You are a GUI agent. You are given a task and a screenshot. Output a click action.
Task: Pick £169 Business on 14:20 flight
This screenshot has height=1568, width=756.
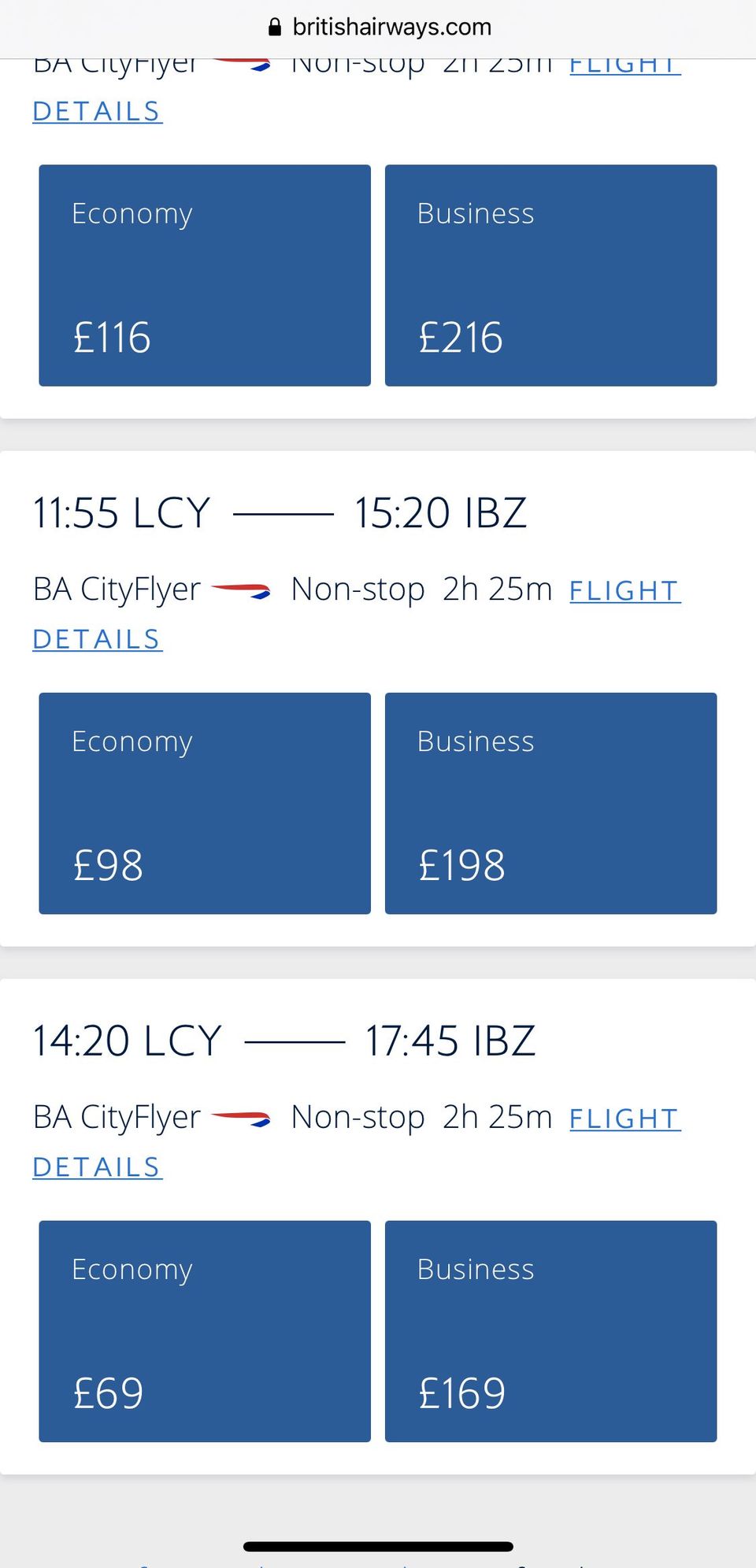[x=550, y=1331]
